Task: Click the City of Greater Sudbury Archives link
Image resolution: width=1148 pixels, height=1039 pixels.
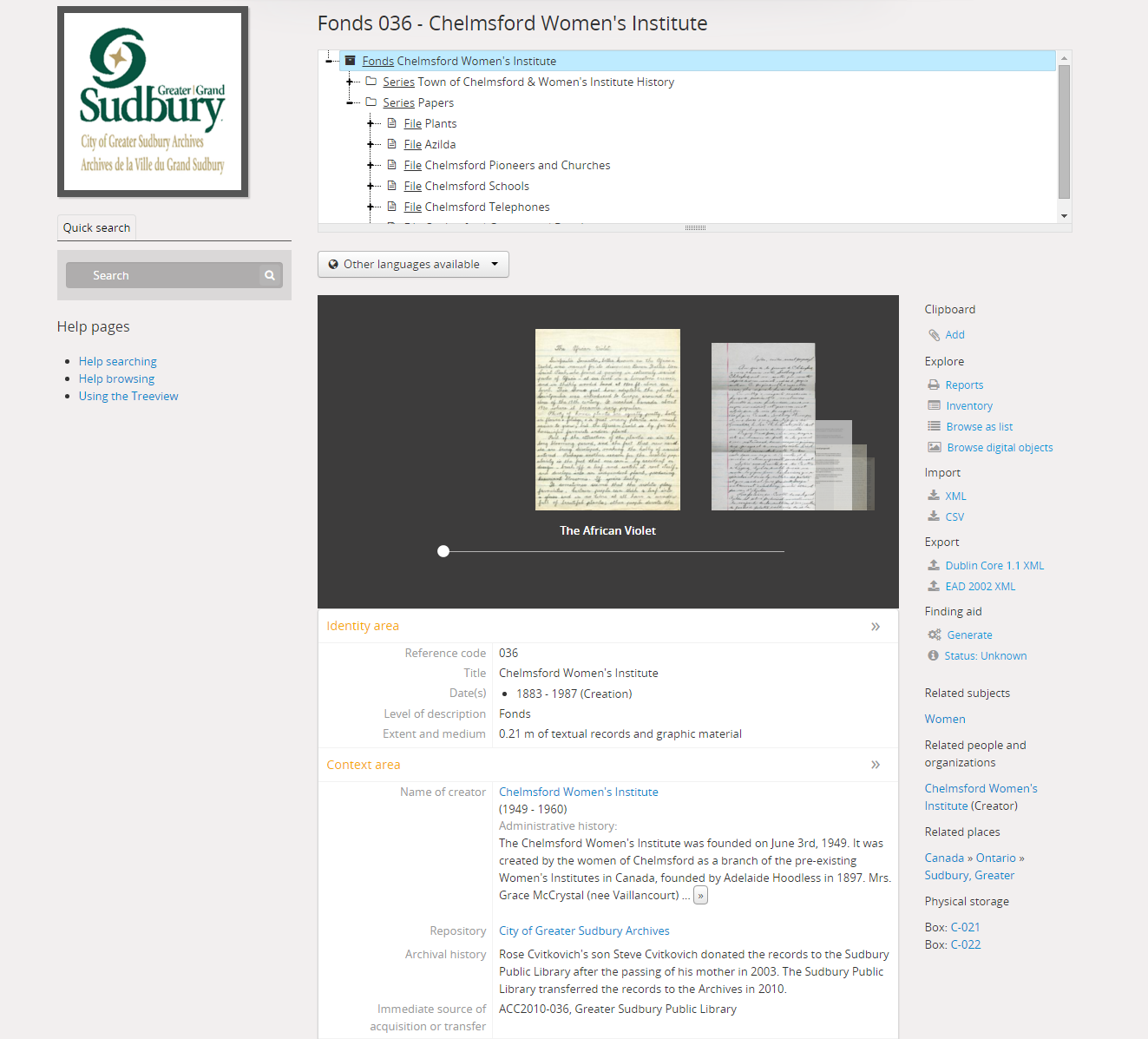Action: coord(583,930)
